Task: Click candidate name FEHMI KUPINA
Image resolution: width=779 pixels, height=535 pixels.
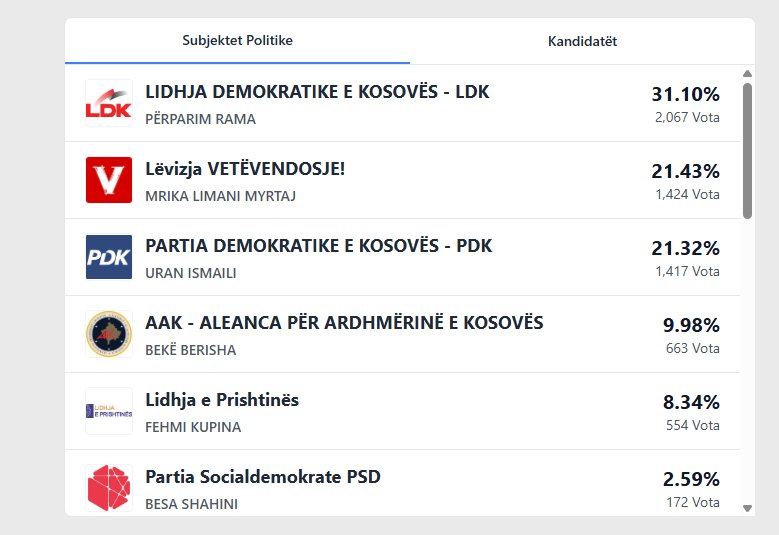Action: point(193,427)
